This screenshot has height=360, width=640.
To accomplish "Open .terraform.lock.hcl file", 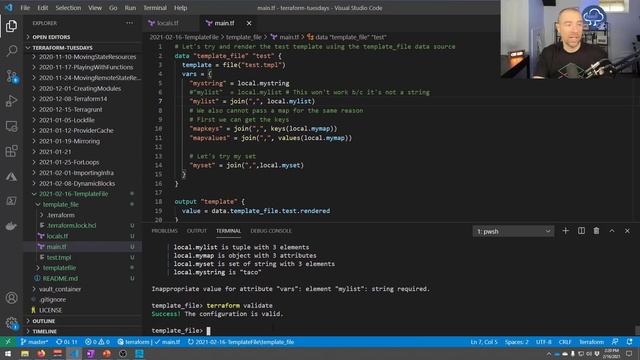I will click(71, 225).
